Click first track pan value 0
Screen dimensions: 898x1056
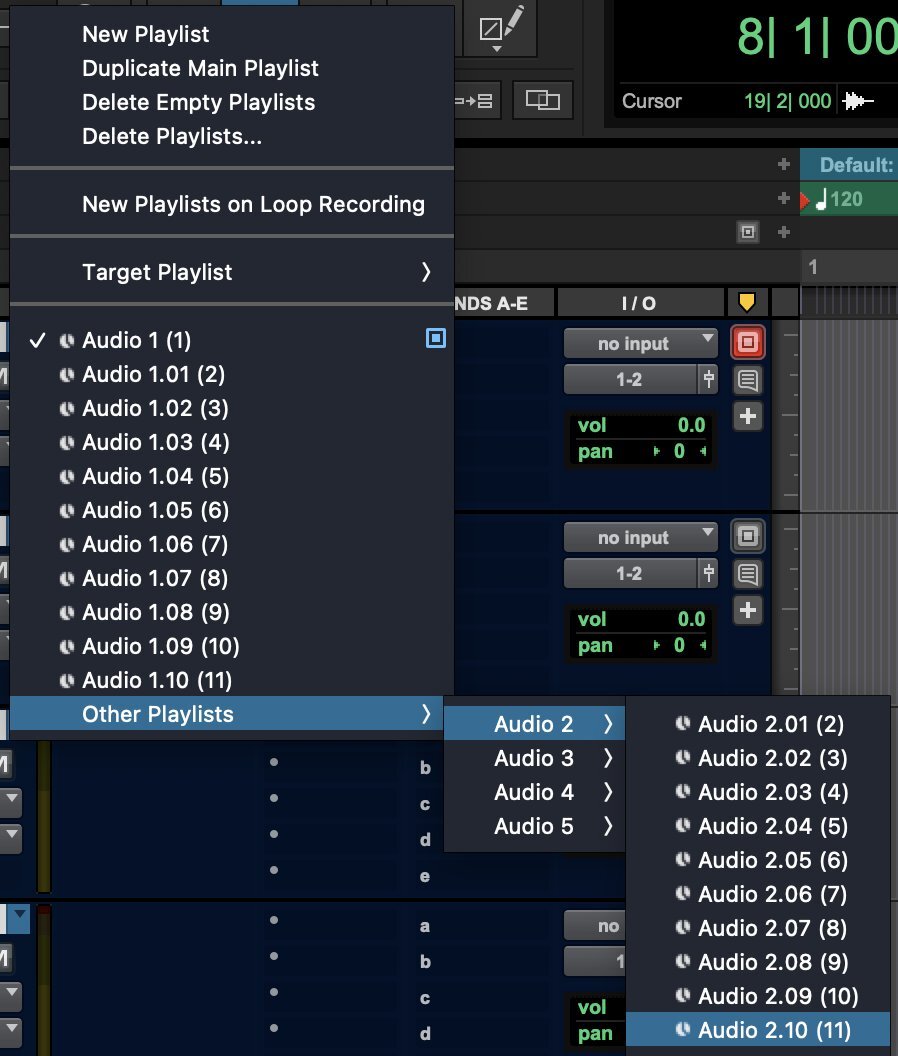tap(679, 451)
